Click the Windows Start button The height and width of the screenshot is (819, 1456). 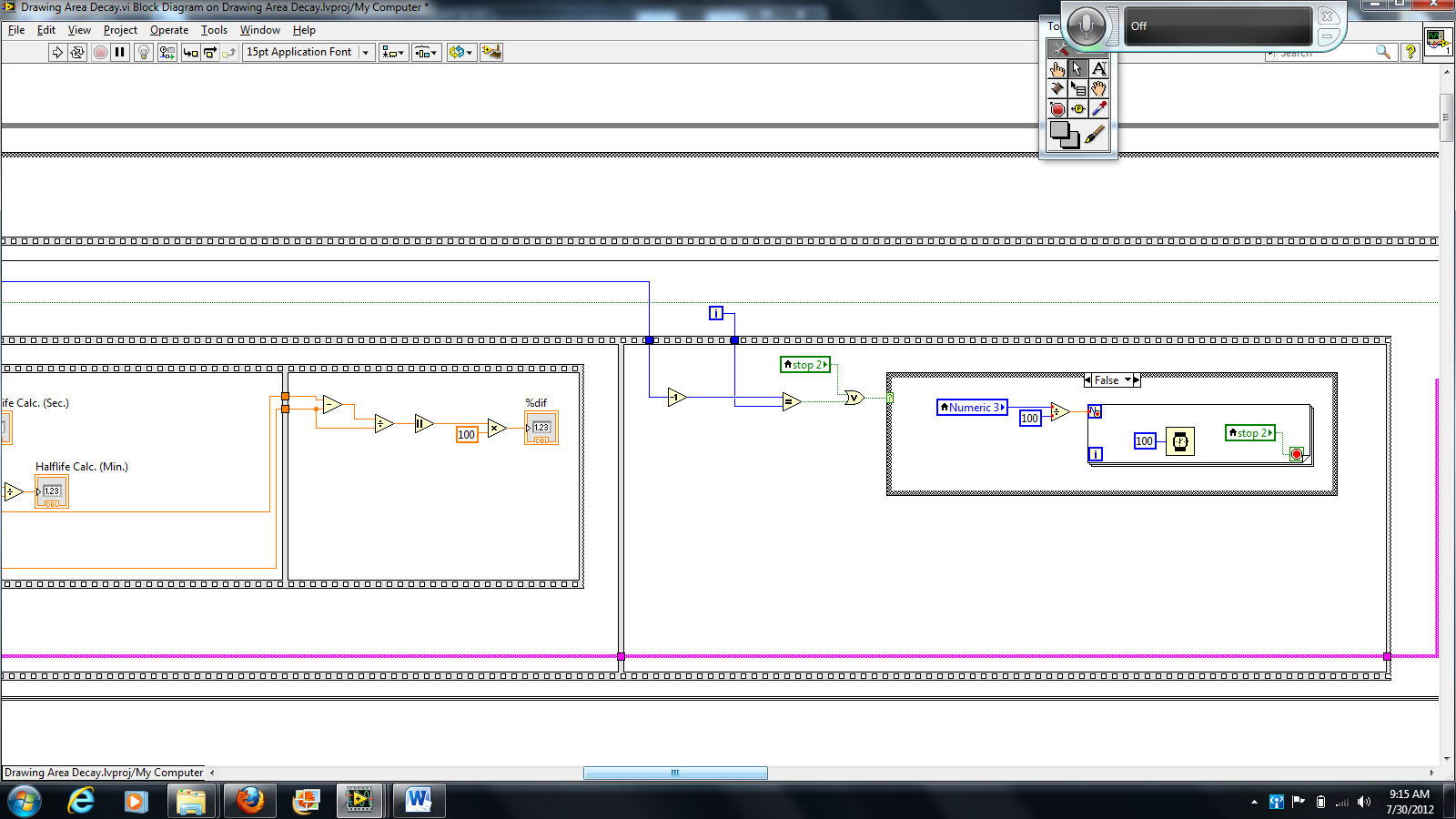25,802
